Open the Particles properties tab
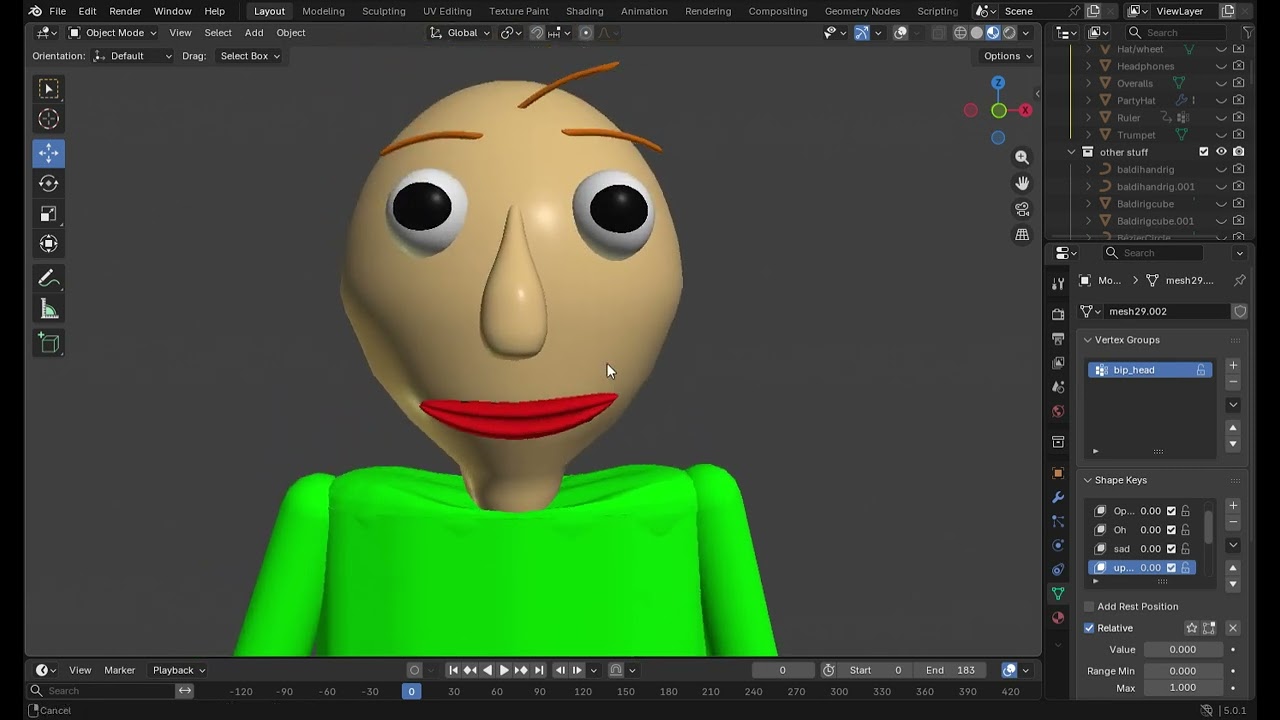1280x720 pixels. click(x=1058, y=521)
